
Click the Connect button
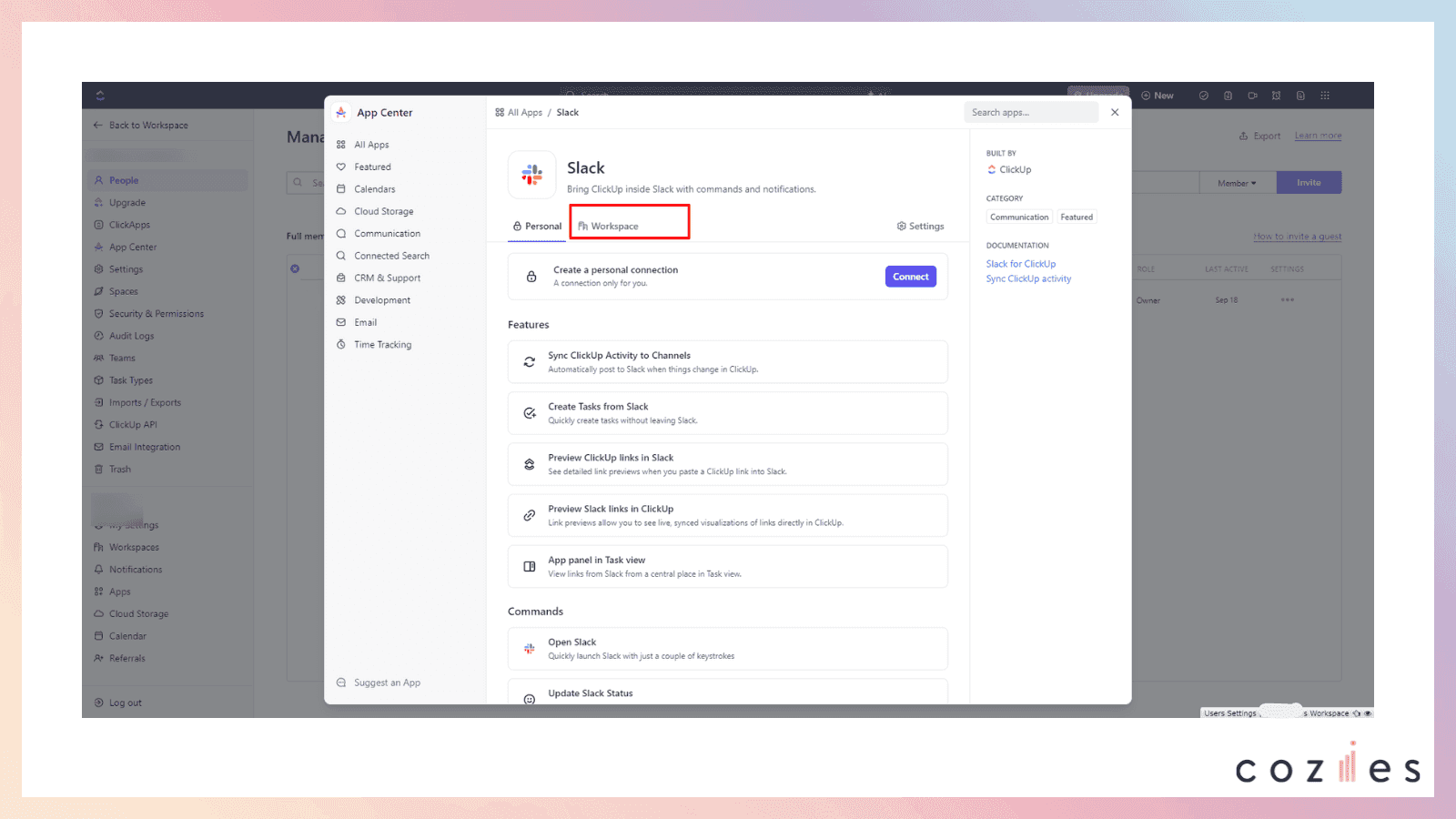(x=910, y=277)
